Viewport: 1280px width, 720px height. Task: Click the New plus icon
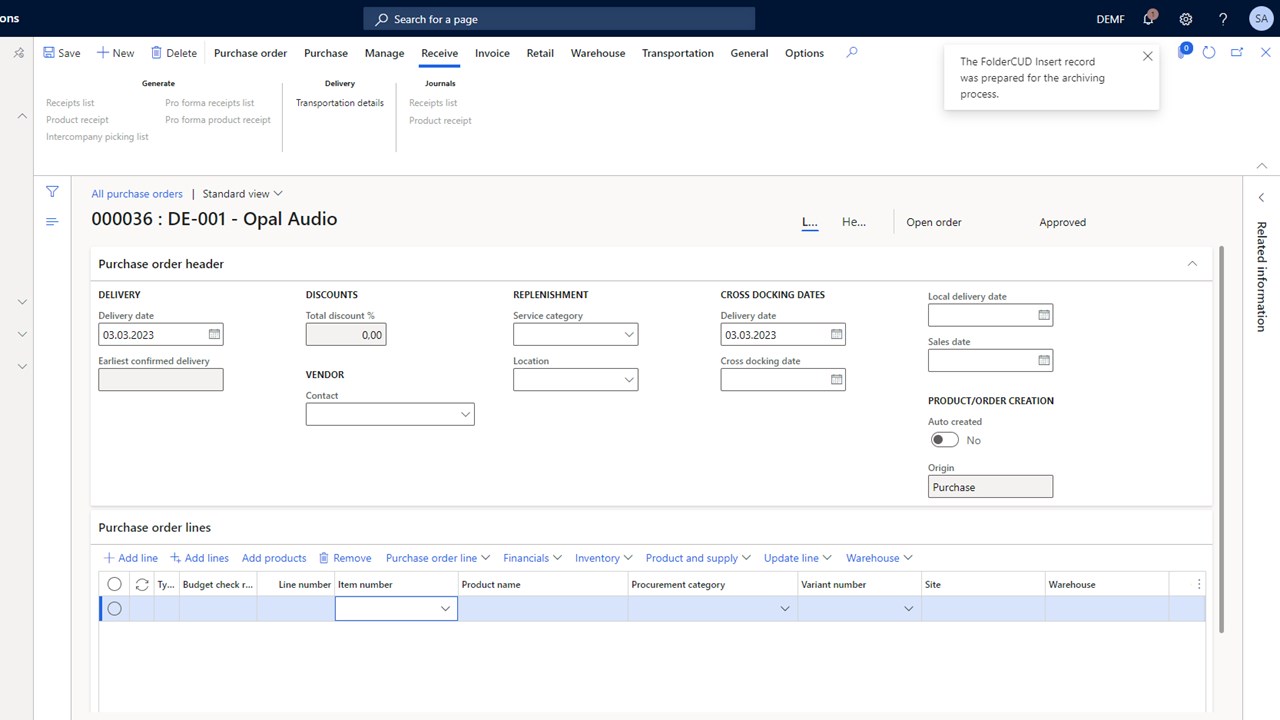(x=103, y=53)
